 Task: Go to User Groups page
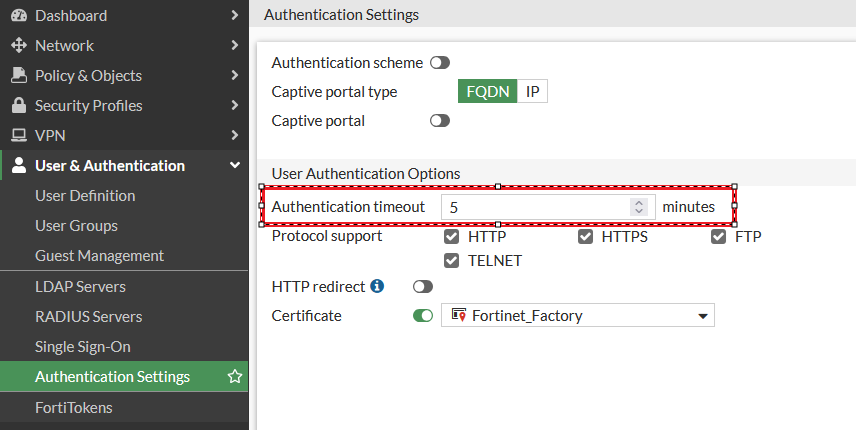(x=76, y=225)
